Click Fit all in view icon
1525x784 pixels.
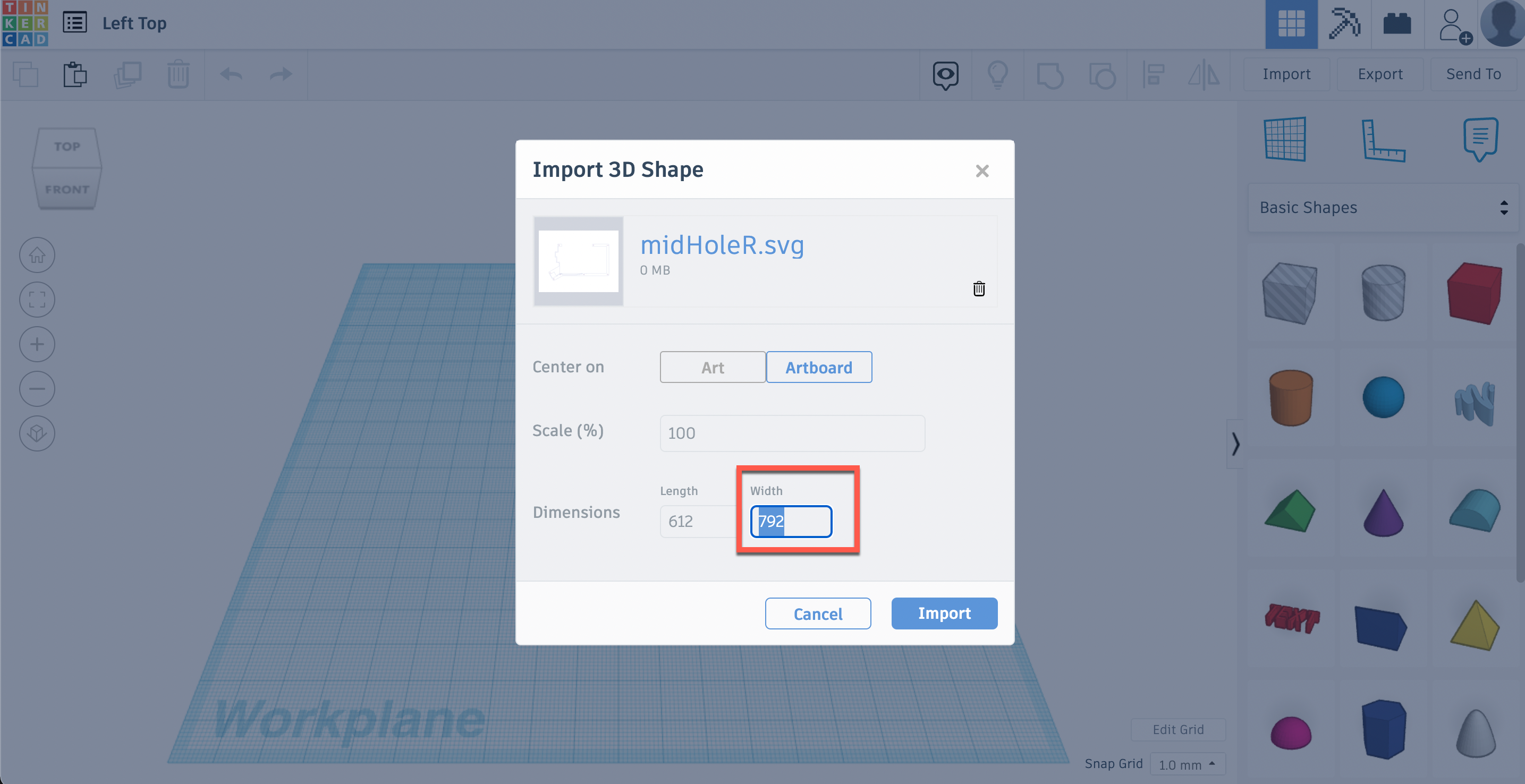pos(37,300)
